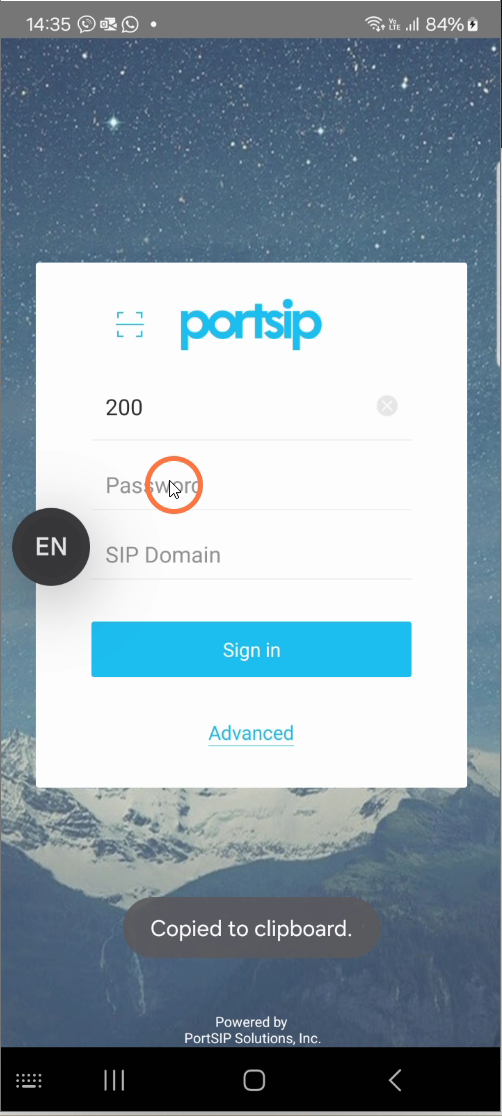This screenshot has height=1116, width=502.
Task: Tap the Outlook mail notification icon
Action: point(108,24)
